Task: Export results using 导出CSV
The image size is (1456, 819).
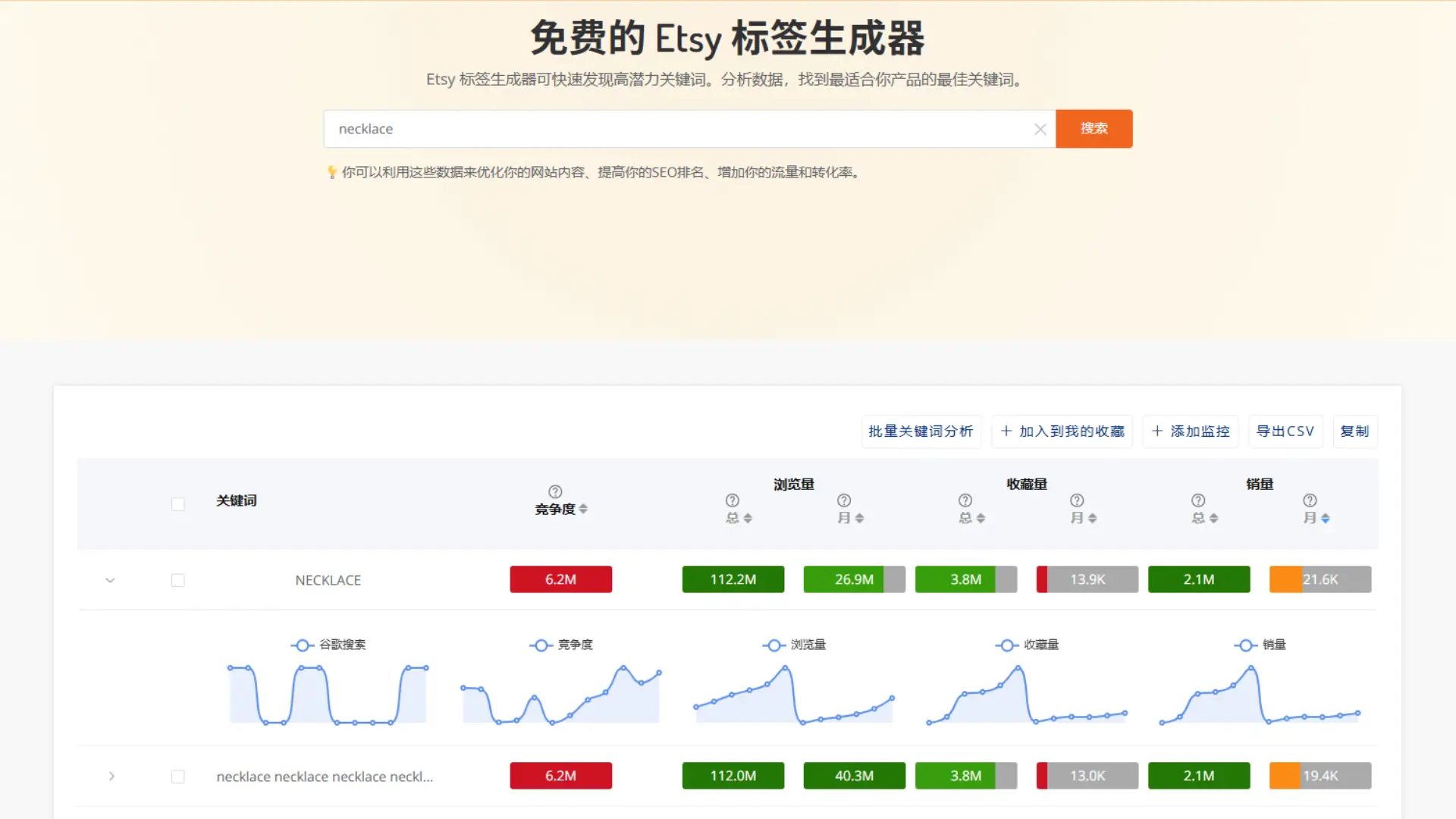Action: tap(1285, 431)
